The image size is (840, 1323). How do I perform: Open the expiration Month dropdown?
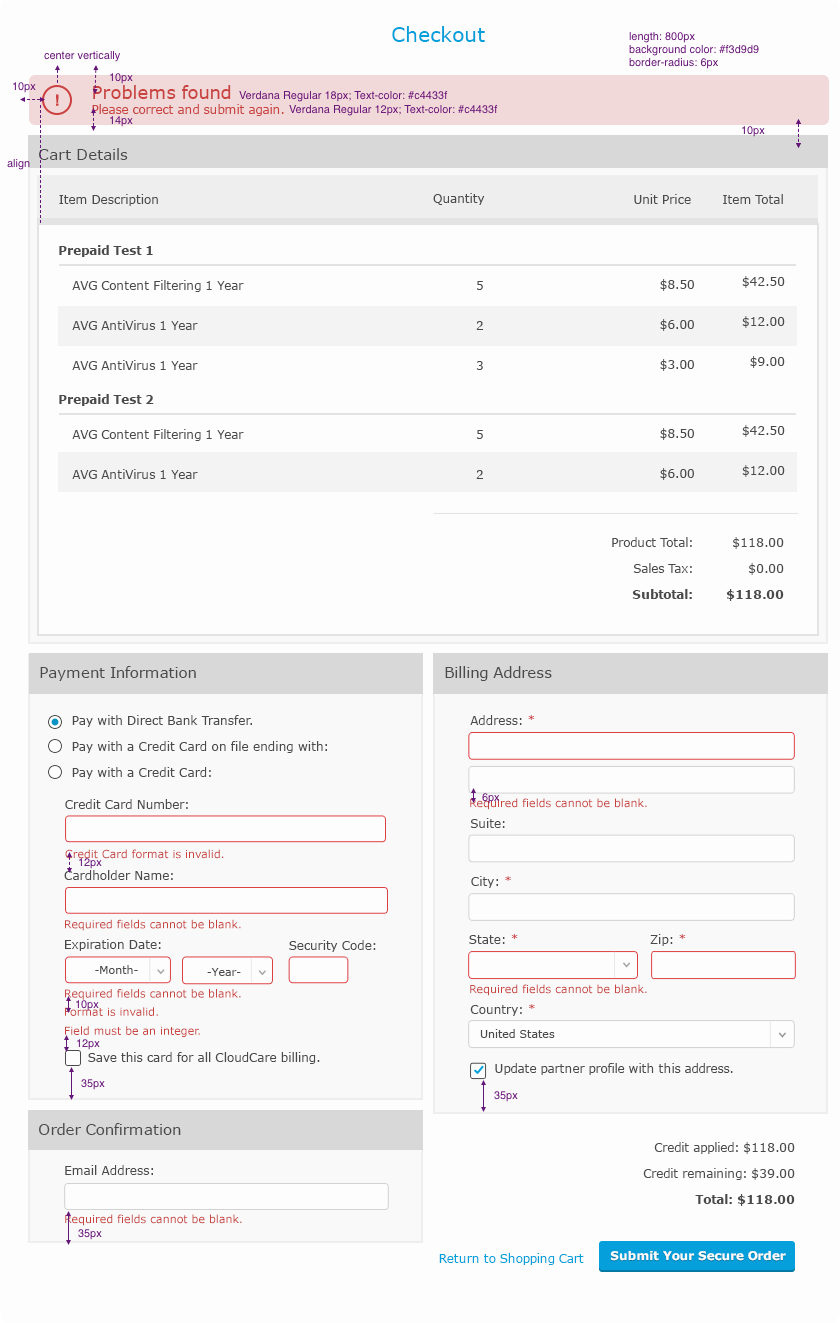pos(118,970)
